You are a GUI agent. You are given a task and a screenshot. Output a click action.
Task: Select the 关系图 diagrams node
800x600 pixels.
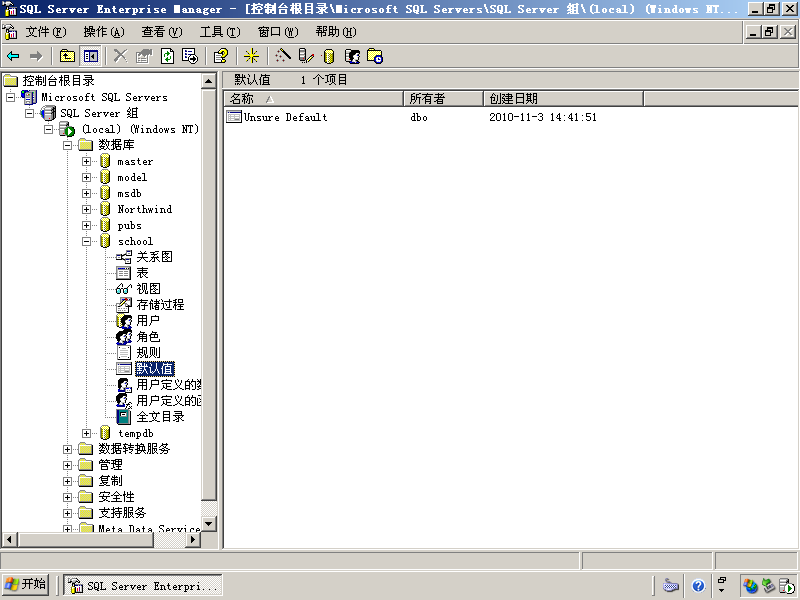coord(154,257)
